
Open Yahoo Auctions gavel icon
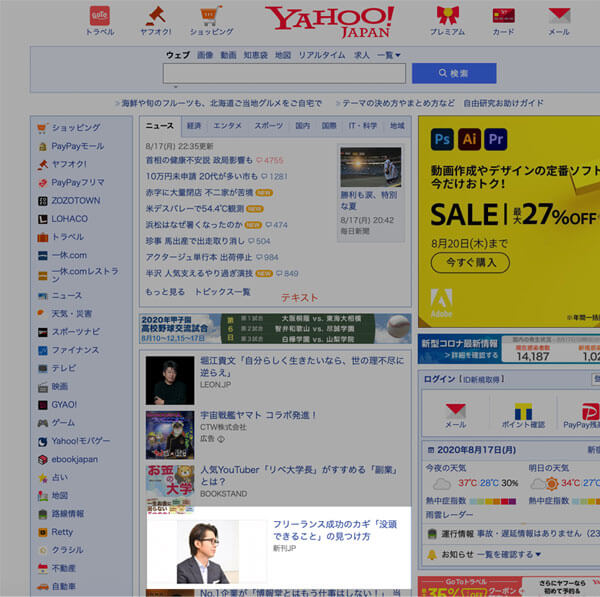(x=155, y=15)
